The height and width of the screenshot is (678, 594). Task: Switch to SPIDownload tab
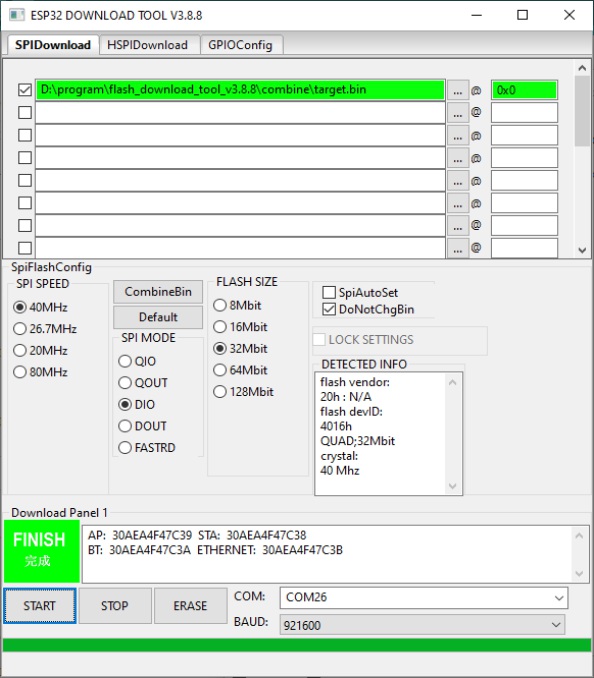[x=53, y=45]
